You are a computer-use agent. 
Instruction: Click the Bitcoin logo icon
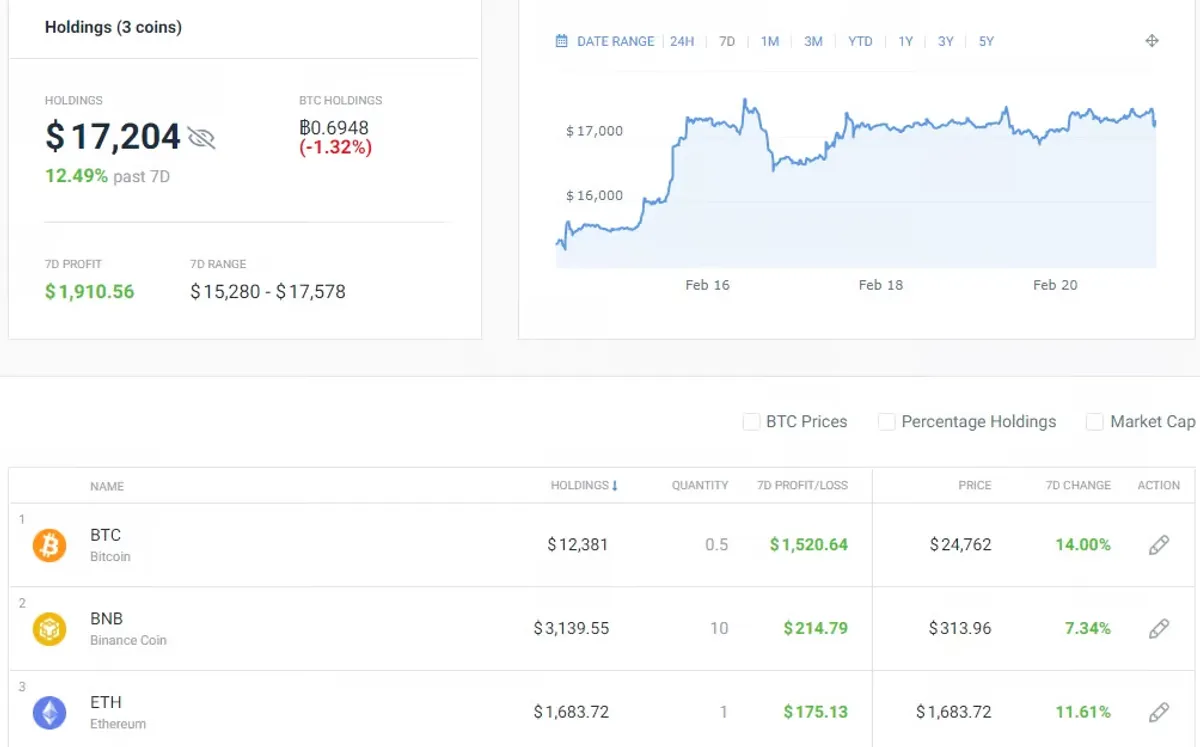[x=49, y=545]
